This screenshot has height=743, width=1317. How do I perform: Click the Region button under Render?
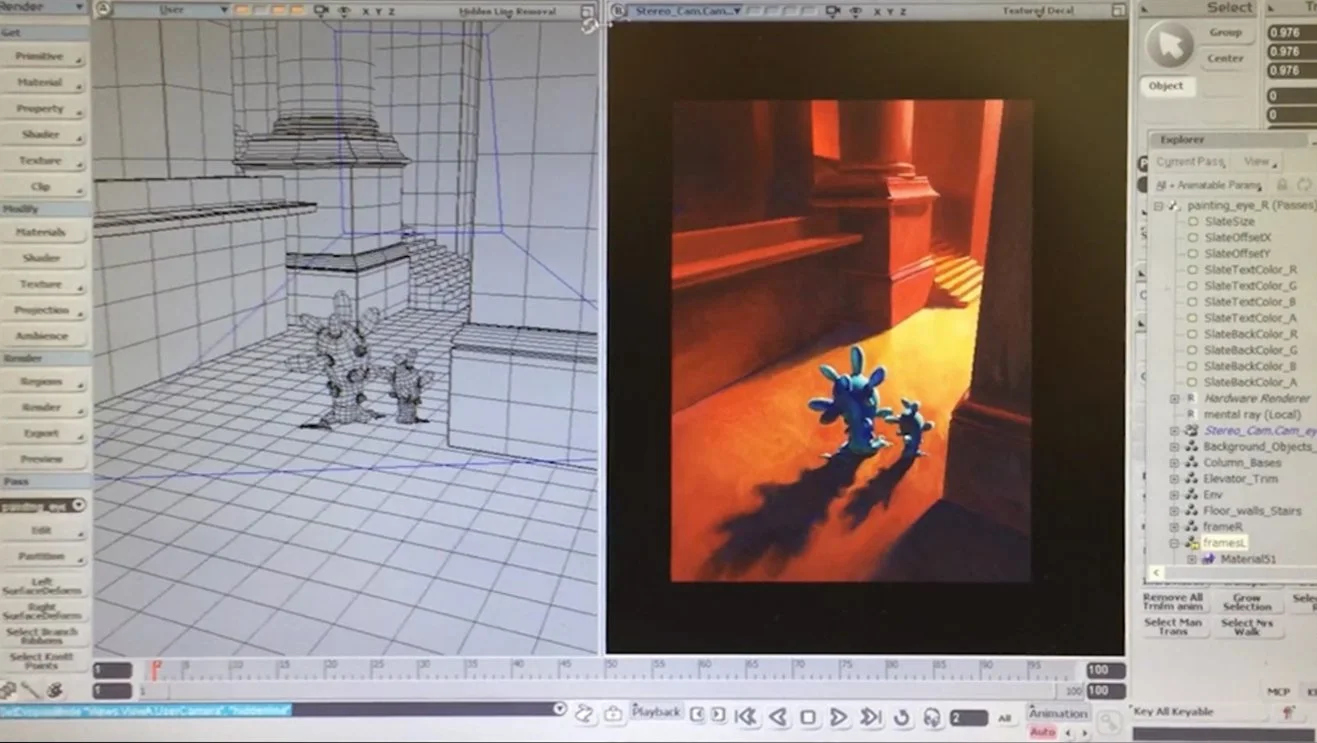pyautogui.click(x=41, y=382)
